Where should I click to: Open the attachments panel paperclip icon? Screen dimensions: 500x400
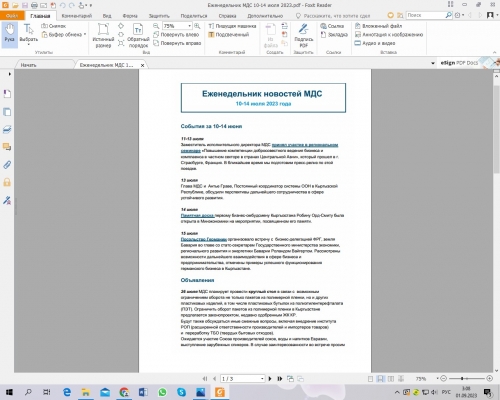(7, 165)
